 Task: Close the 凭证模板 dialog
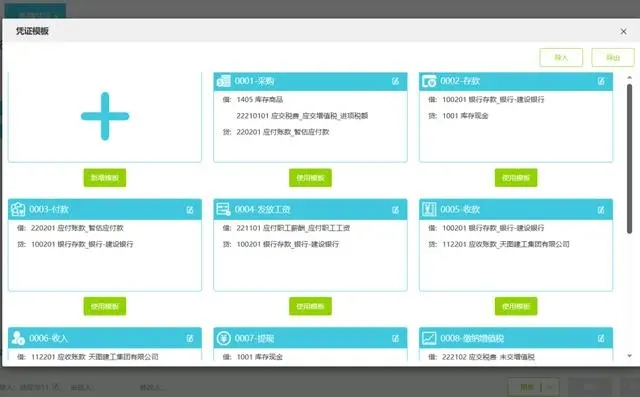click(623, 31)
